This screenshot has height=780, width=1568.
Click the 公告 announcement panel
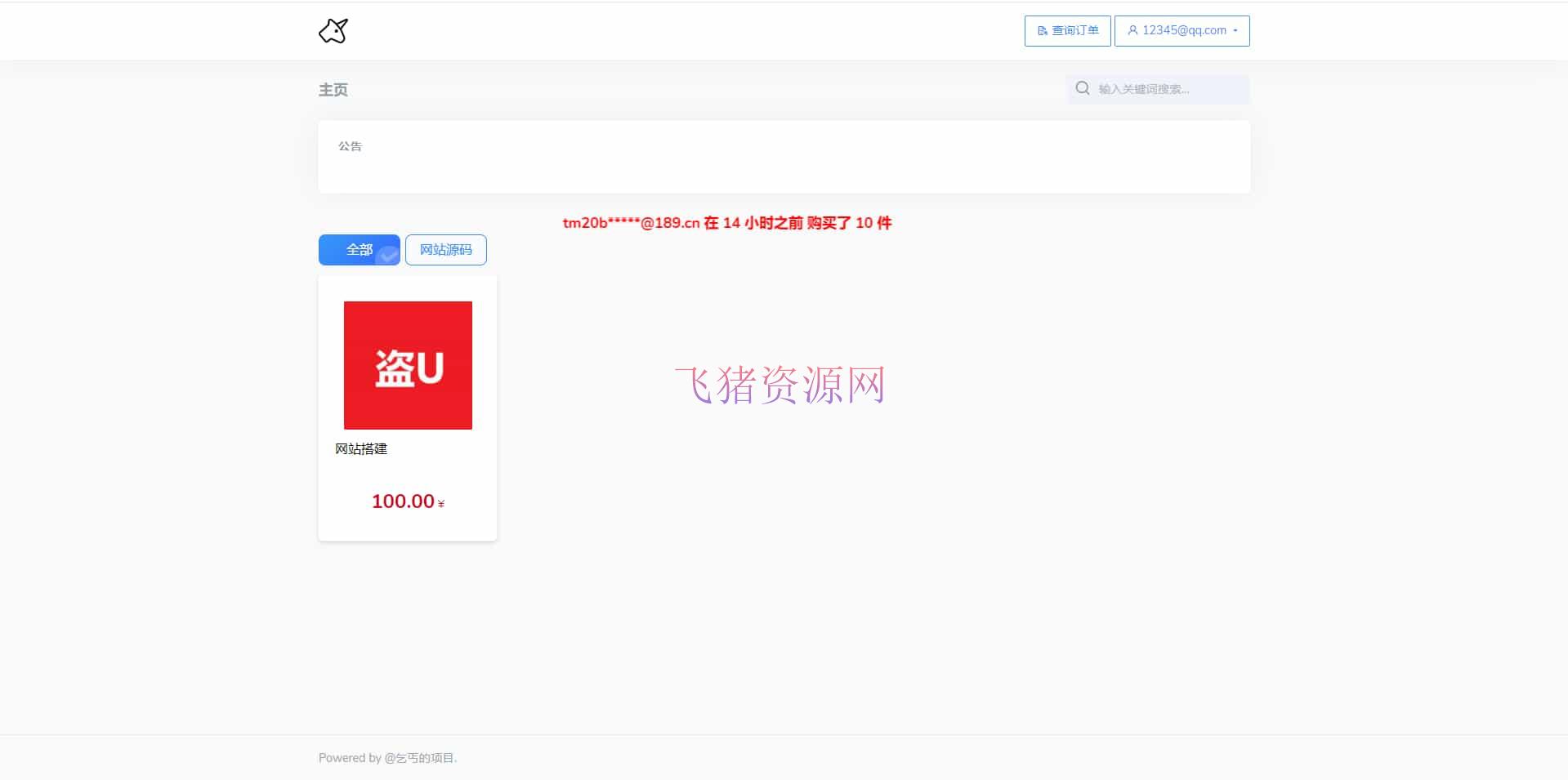[x=784, y=156]
